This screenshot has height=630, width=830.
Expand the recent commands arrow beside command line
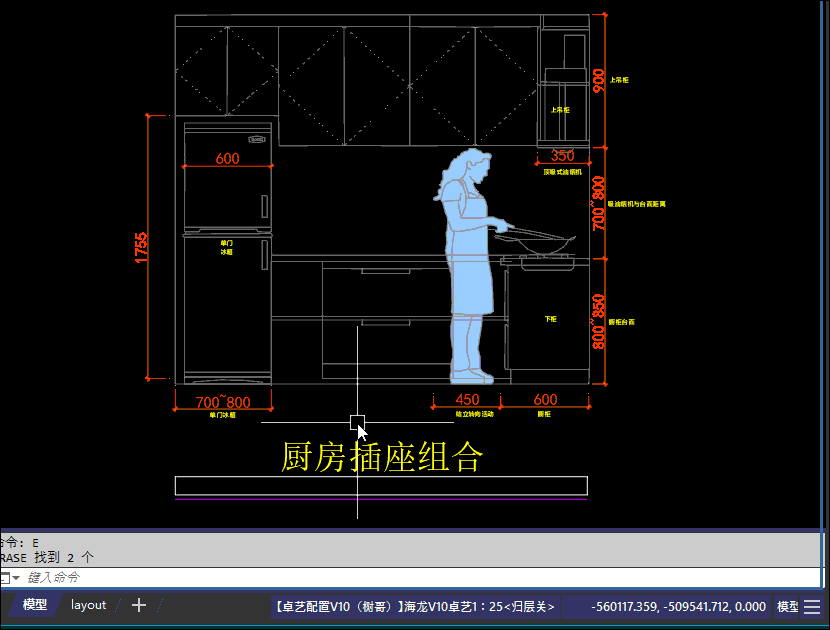(x=17, y=578)
